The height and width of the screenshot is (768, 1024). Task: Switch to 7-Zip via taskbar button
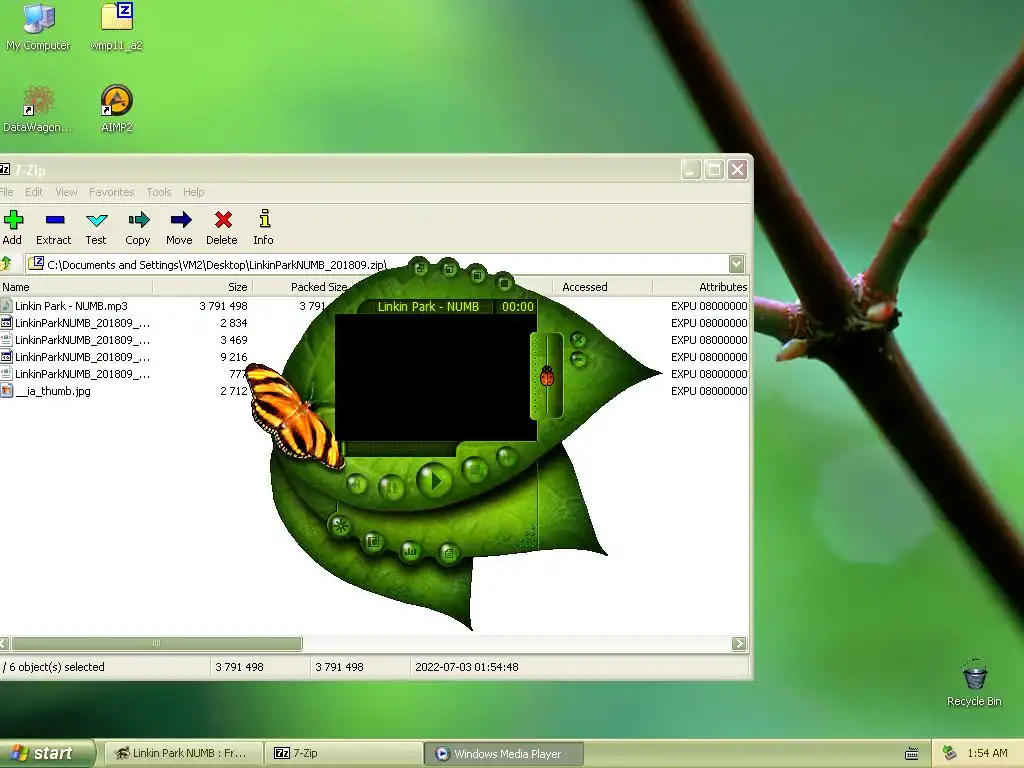point(344,753)
